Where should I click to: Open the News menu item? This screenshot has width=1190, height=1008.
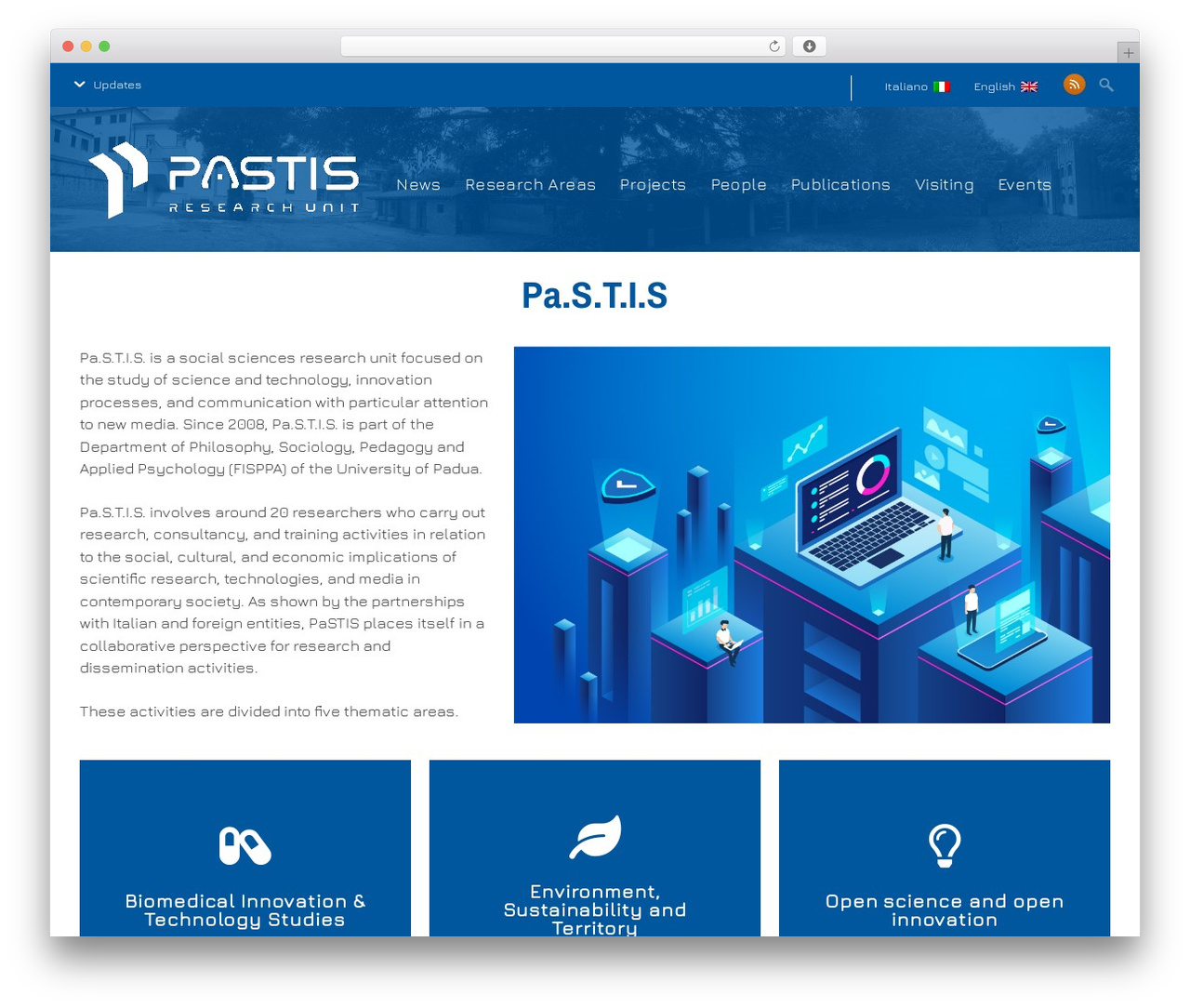pos(418,184)
